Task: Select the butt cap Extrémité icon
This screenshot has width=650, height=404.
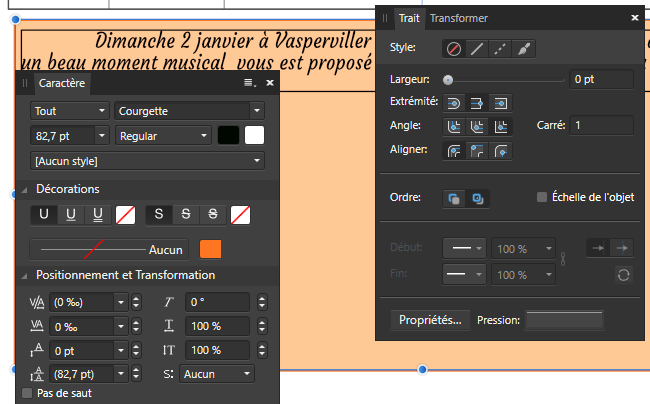Action: 477,103
